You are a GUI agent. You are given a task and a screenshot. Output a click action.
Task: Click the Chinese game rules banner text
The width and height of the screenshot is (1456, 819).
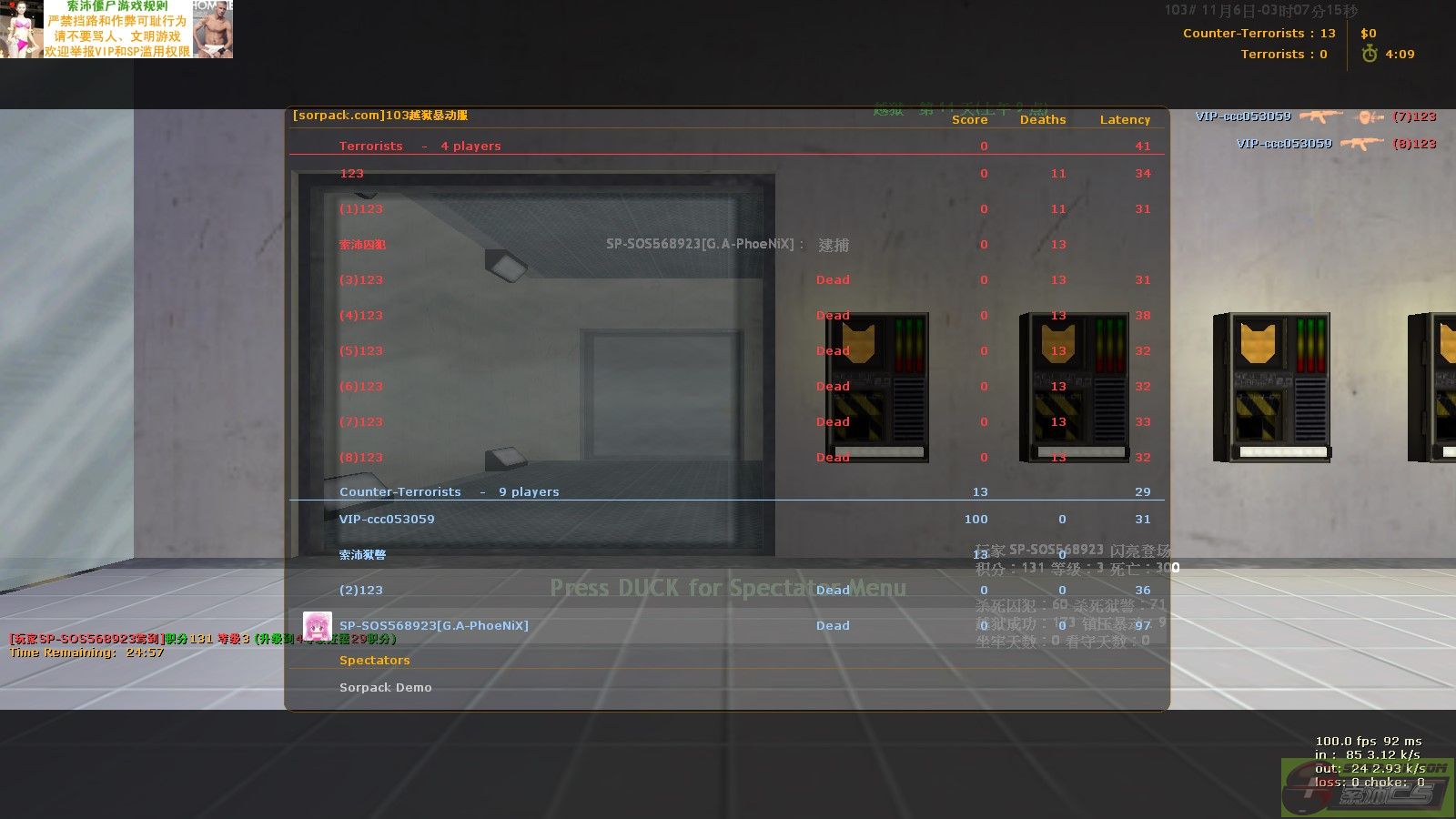point(118,29)
